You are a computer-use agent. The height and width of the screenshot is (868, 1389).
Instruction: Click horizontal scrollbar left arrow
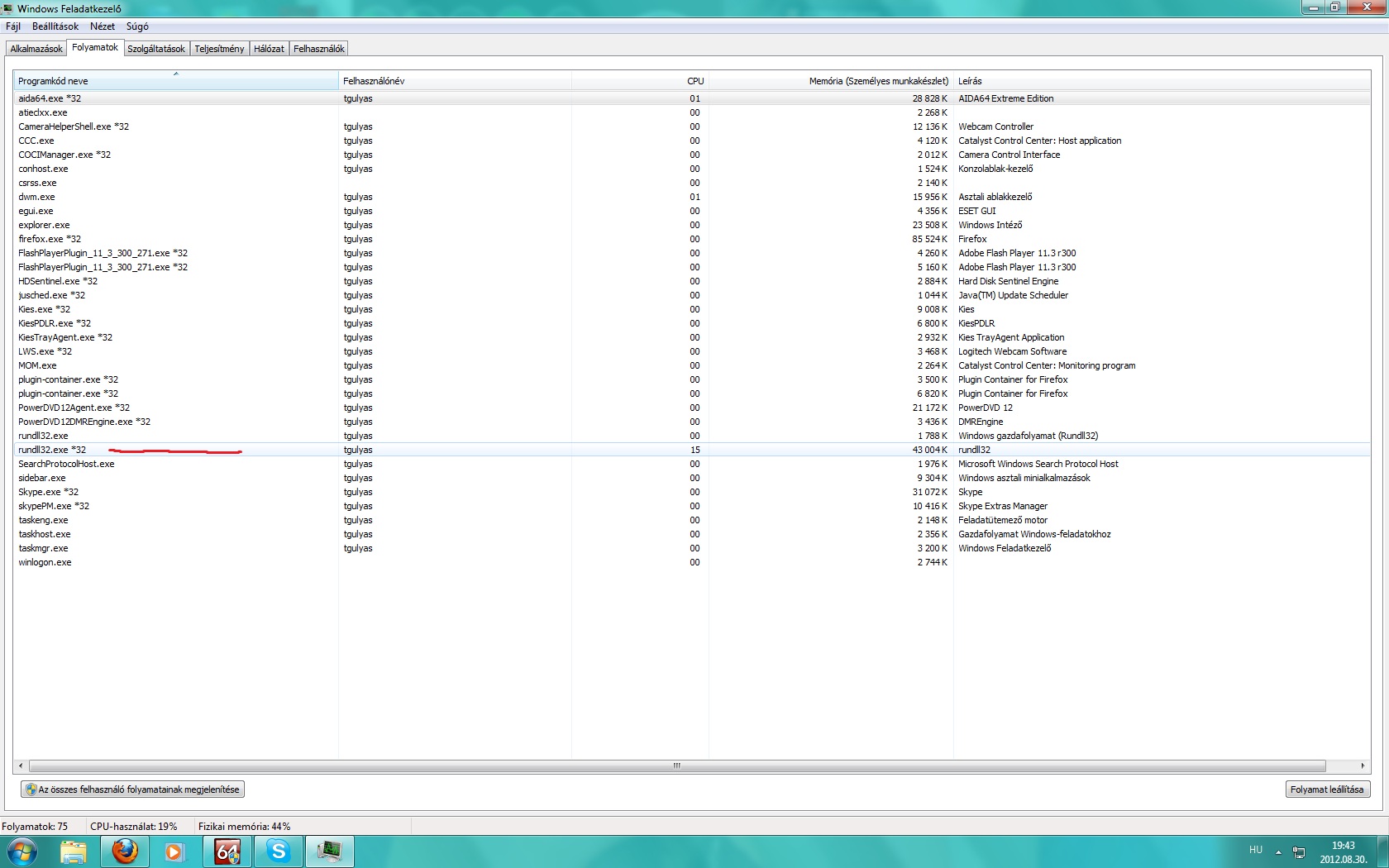[21, 765]
